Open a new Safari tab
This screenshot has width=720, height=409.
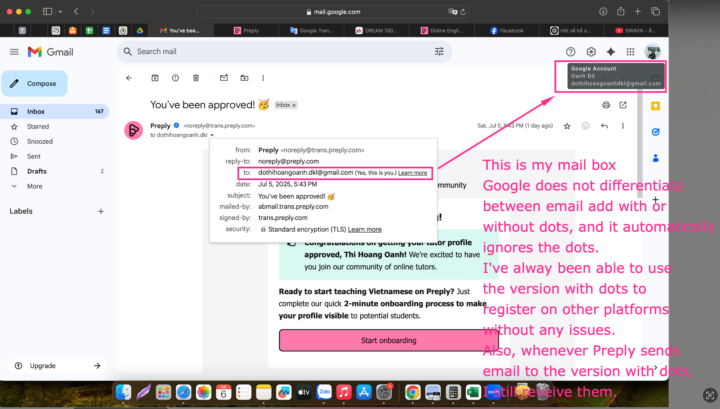tap(638, 11)
